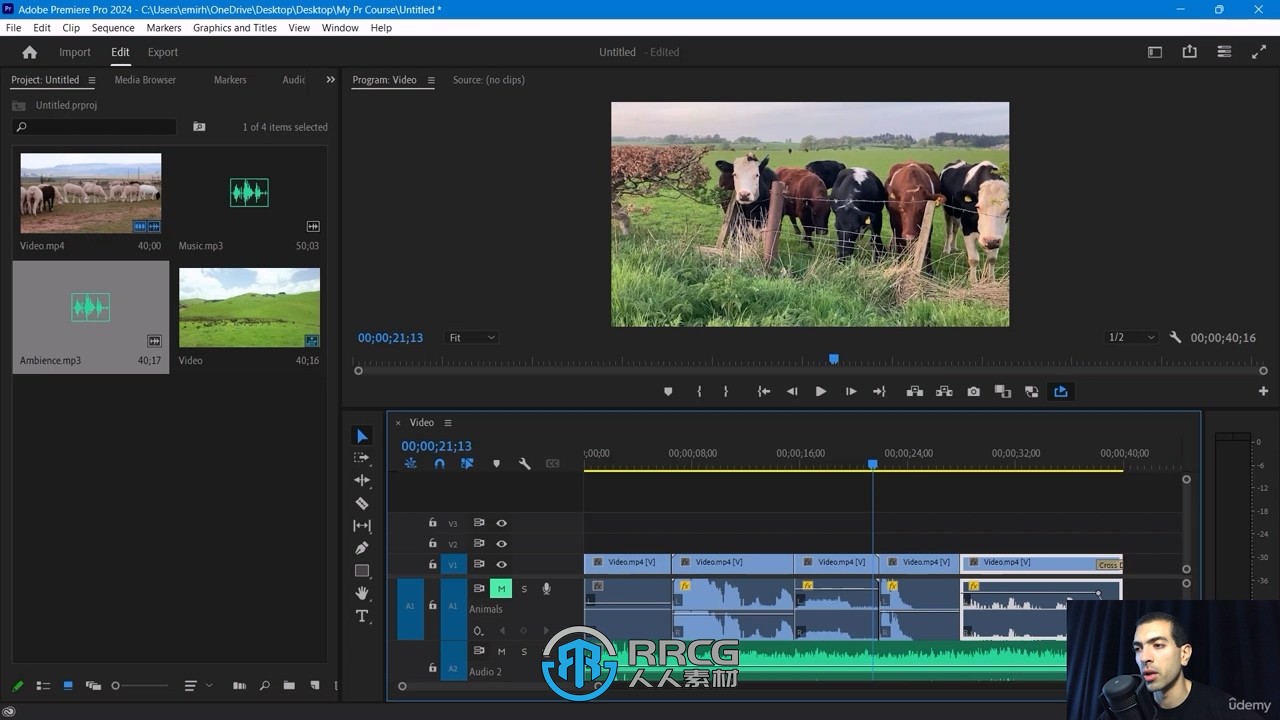
Task: Solo the Animals A1 track
Action: tap(523, 589)
